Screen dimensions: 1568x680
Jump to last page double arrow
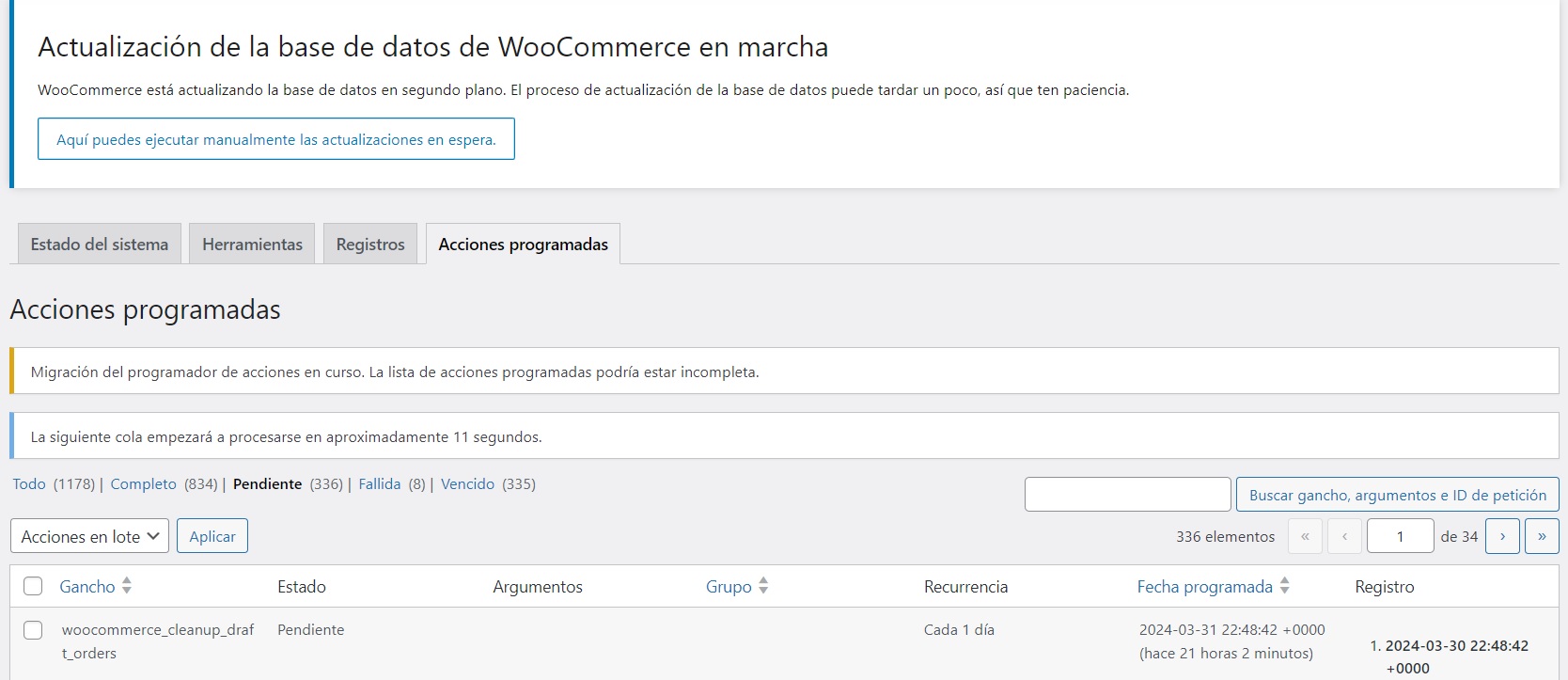(x=1542, y=536)
